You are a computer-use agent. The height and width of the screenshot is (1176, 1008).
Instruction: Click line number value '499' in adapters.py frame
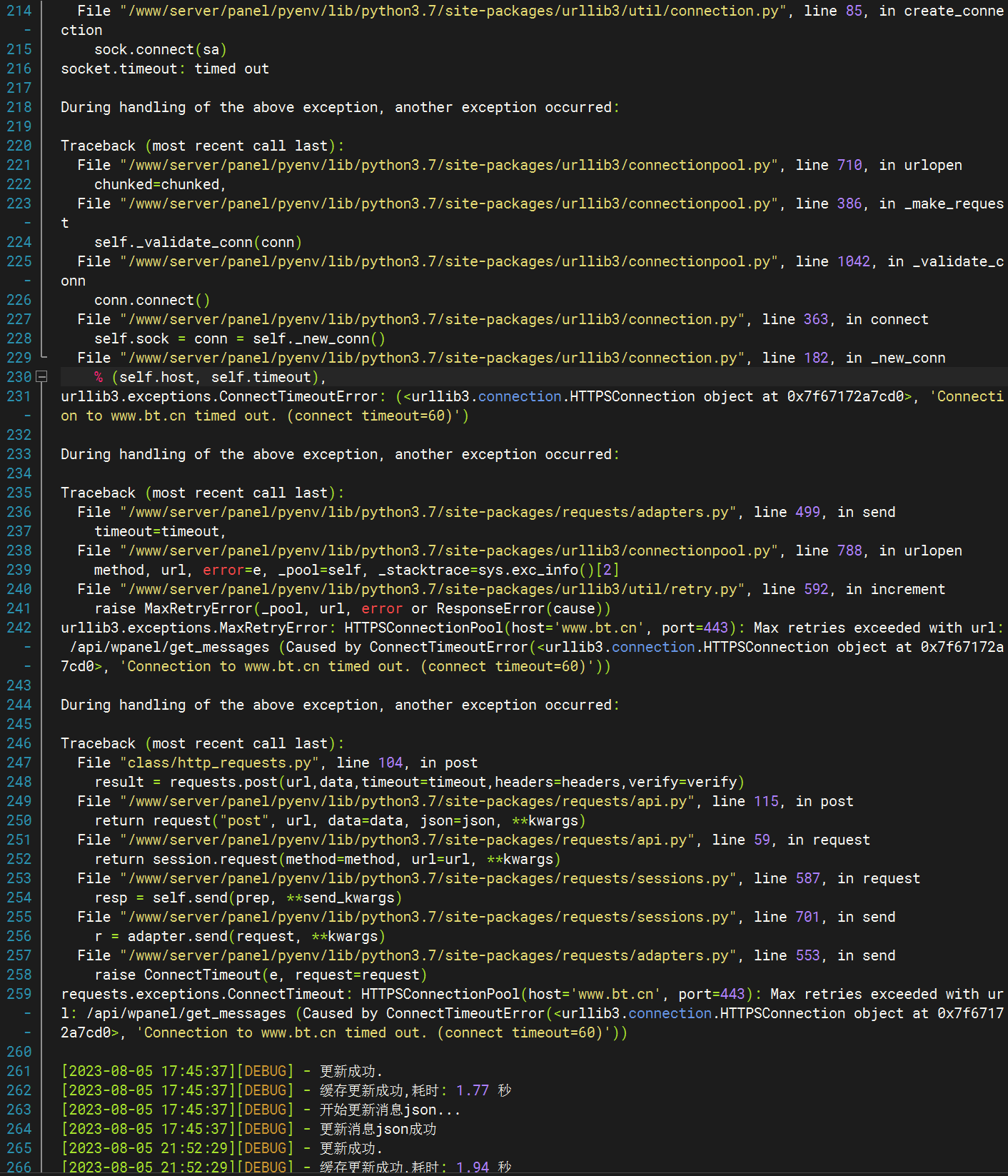click(807, 512)
